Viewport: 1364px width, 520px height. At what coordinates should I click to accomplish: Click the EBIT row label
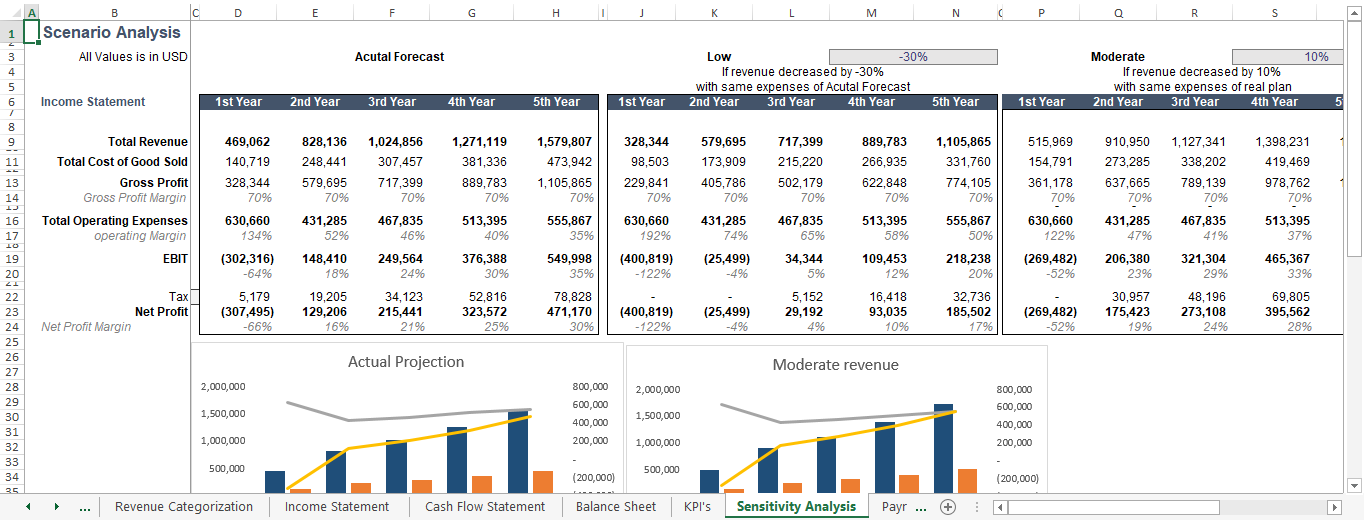coord(176,259)
